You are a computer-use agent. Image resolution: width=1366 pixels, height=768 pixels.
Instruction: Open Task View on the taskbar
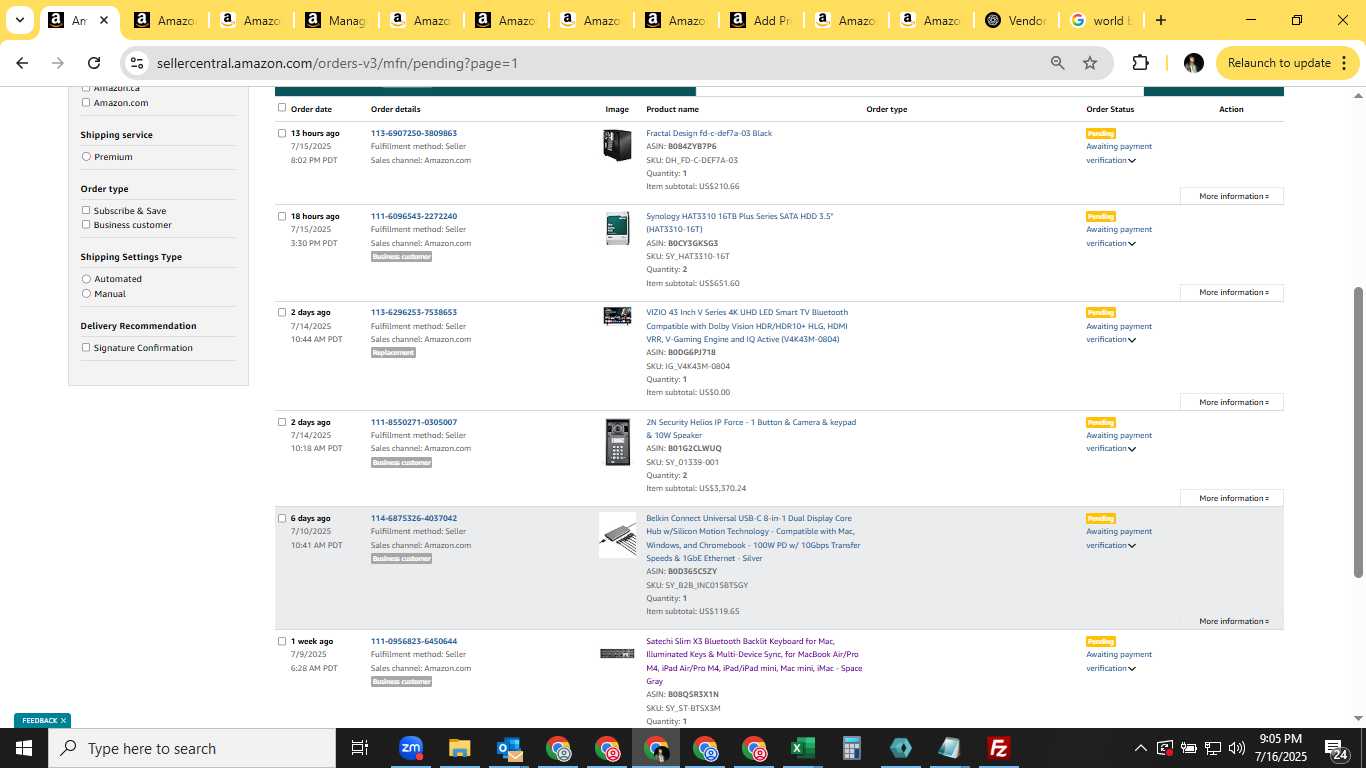[360, 748]
